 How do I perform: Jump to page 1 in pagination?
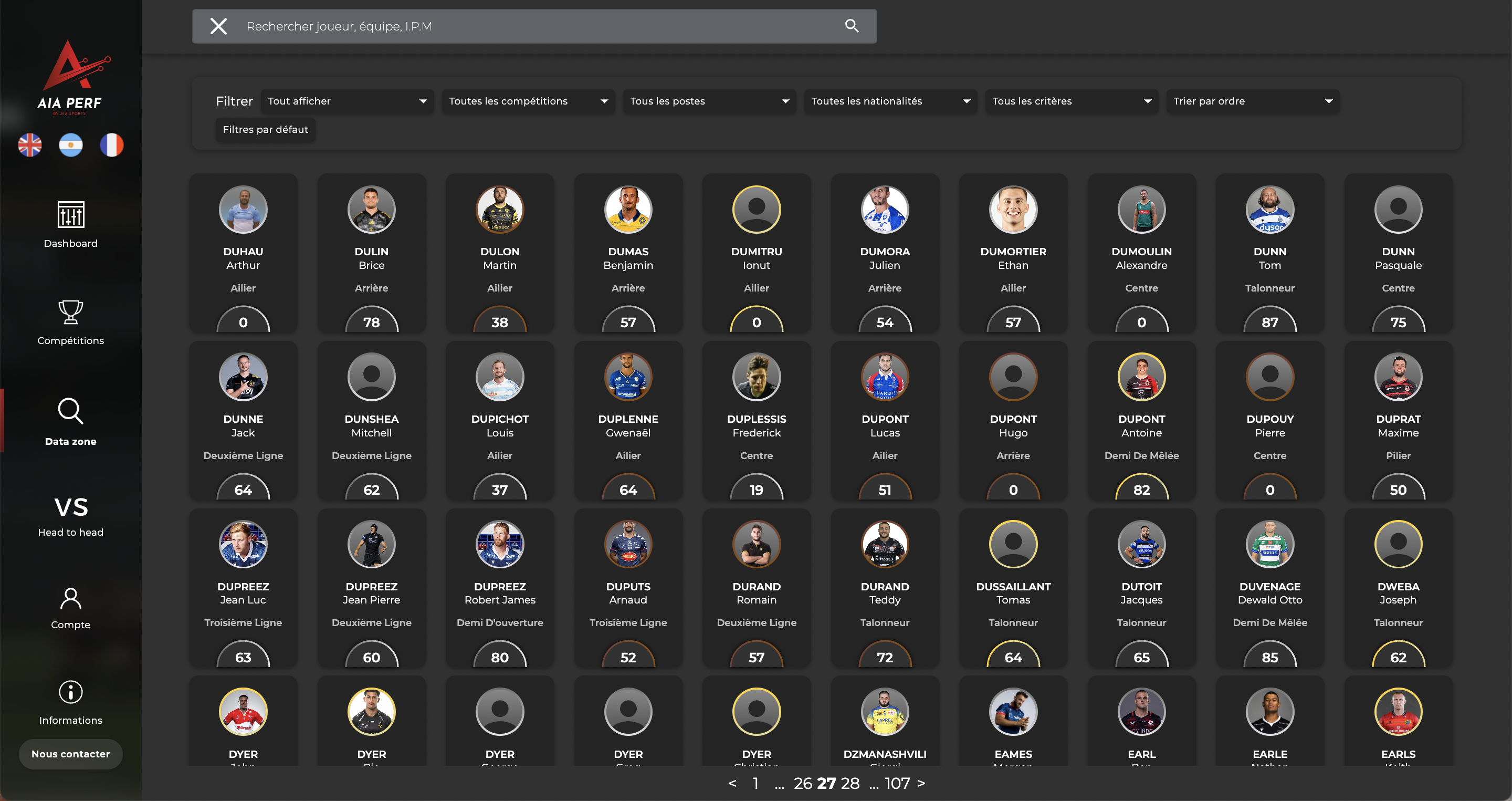756,783
